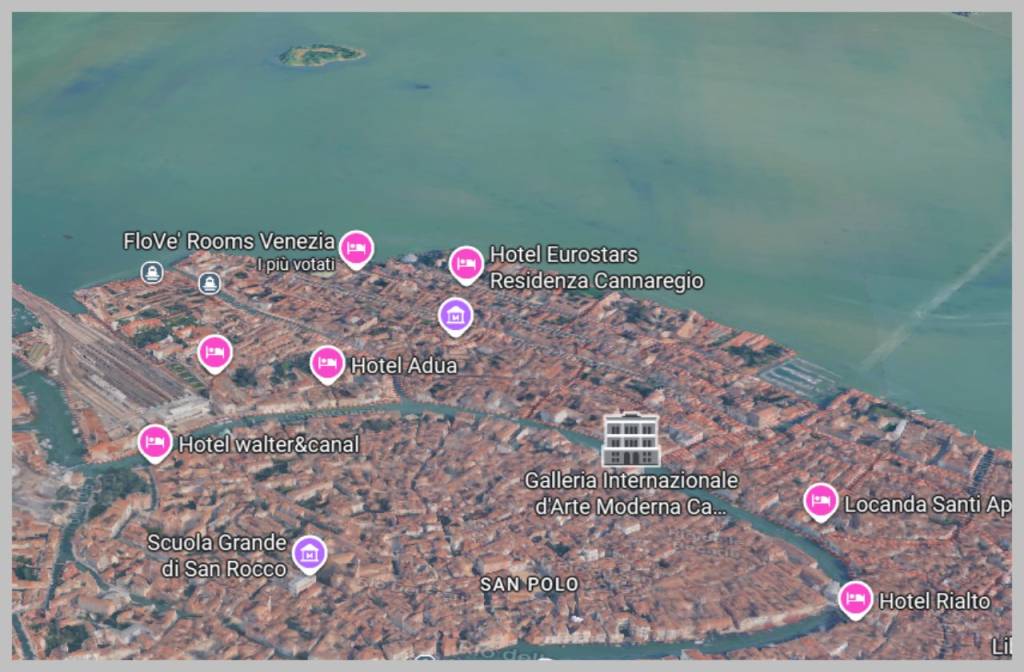Select the Locanda Santi Apostoli pin
This screenshot has width=1024, height=672.
(820, 499)
